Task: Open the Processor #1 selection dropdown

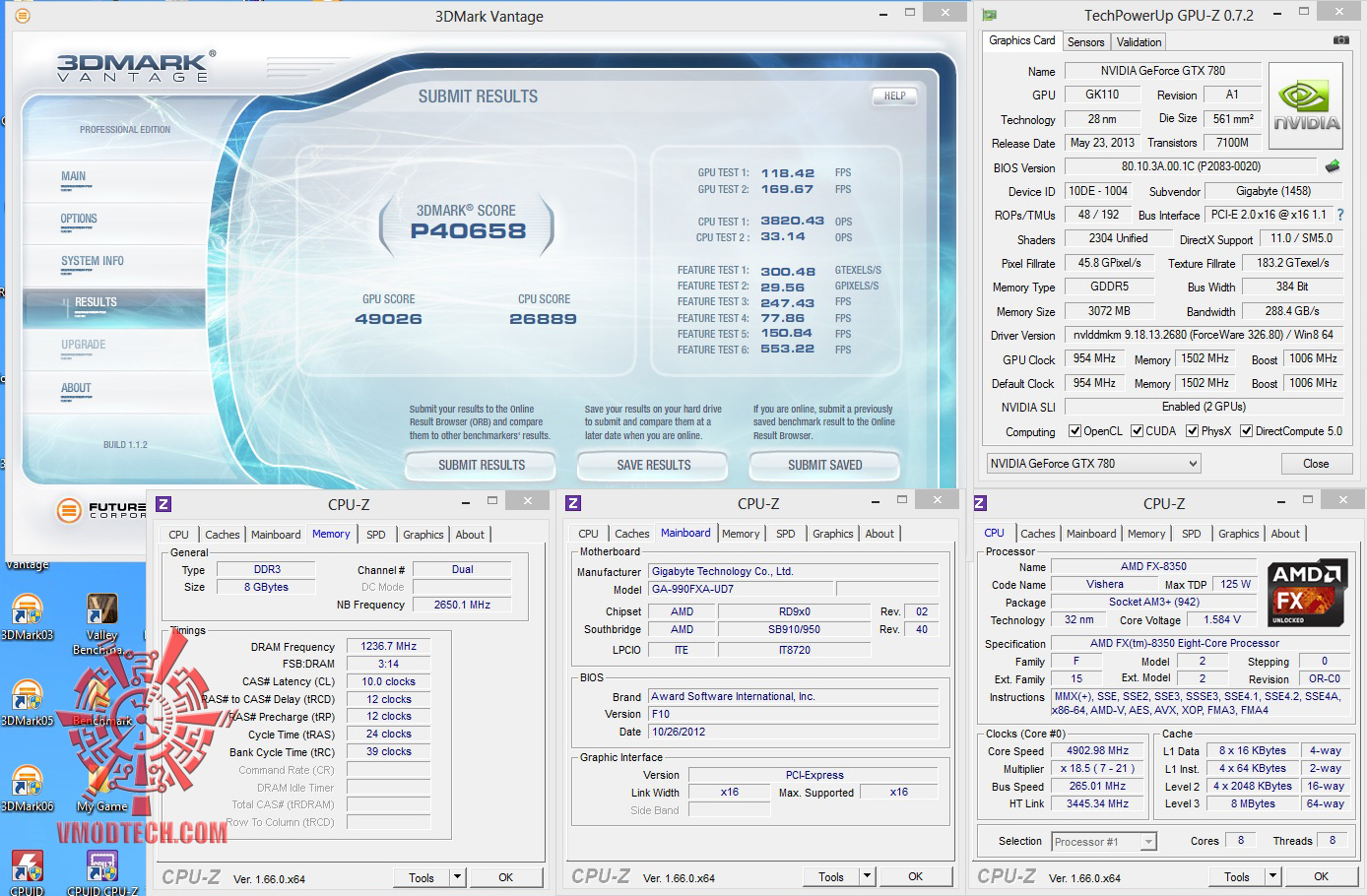Action: pyautogui.click(x=1103, y=842)
